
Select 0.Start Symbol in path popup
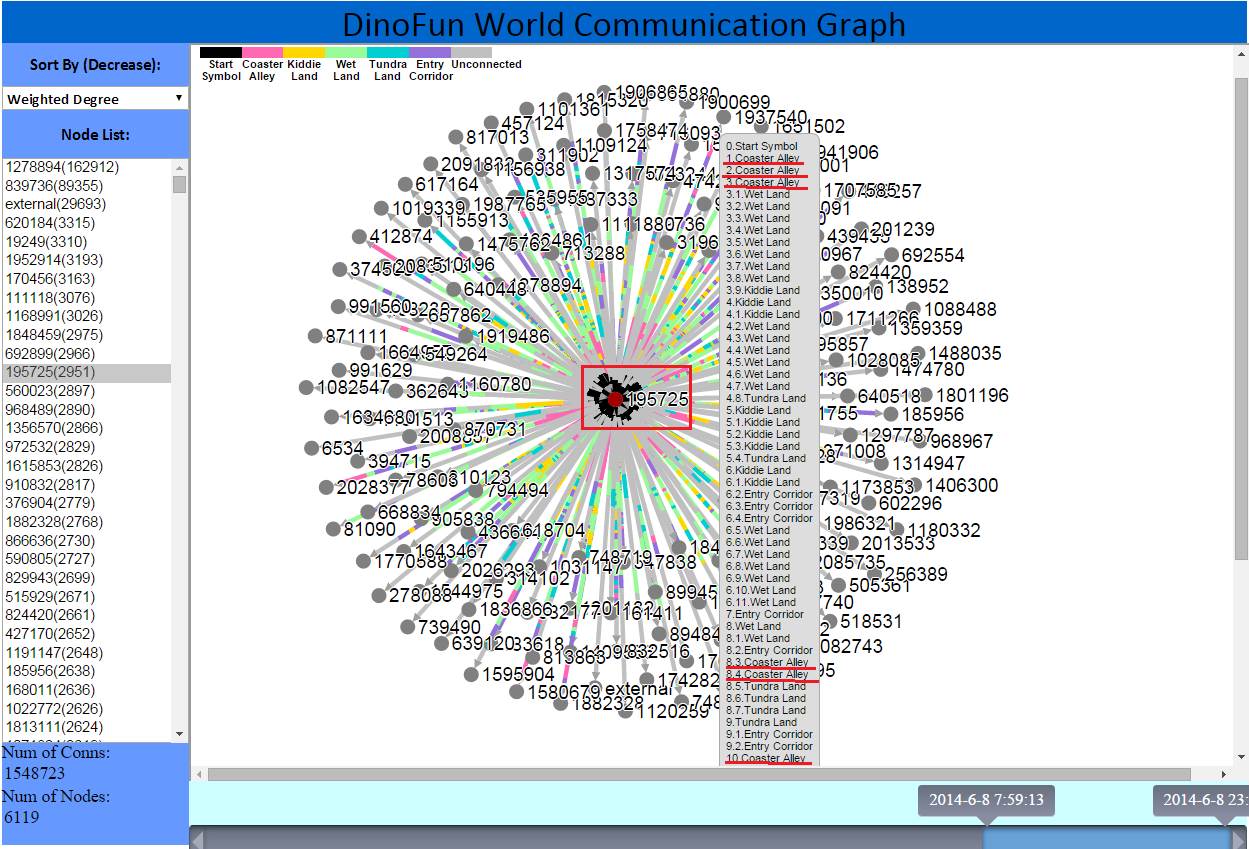[762, 147]
